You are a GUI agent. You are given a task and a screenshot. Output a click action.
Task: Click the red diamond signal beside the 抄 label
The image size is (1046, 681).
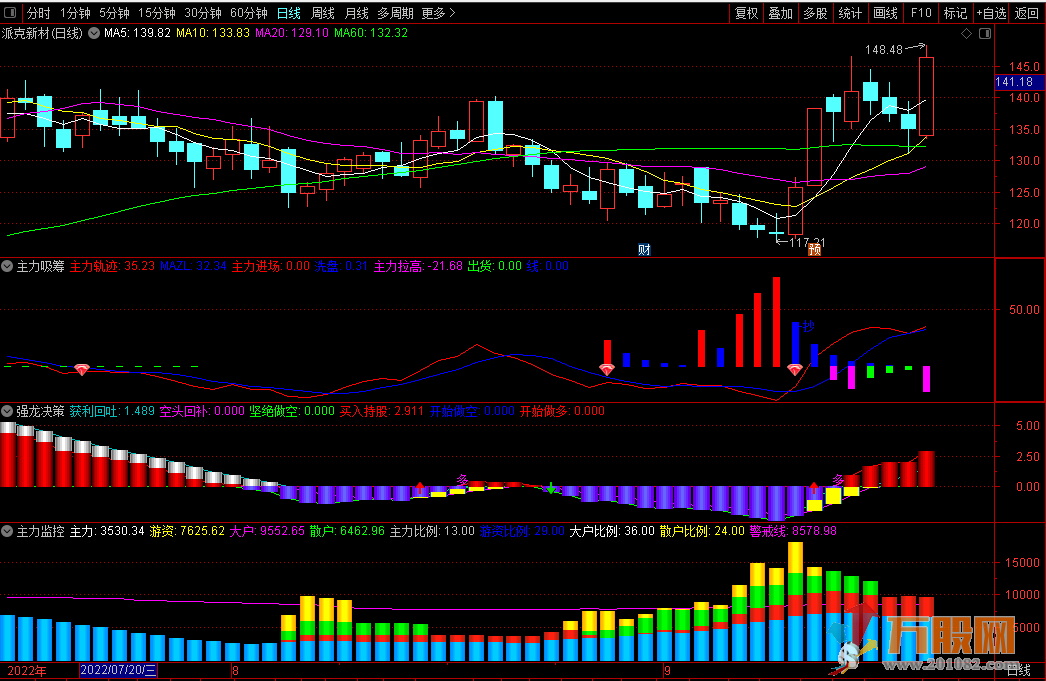794,369
